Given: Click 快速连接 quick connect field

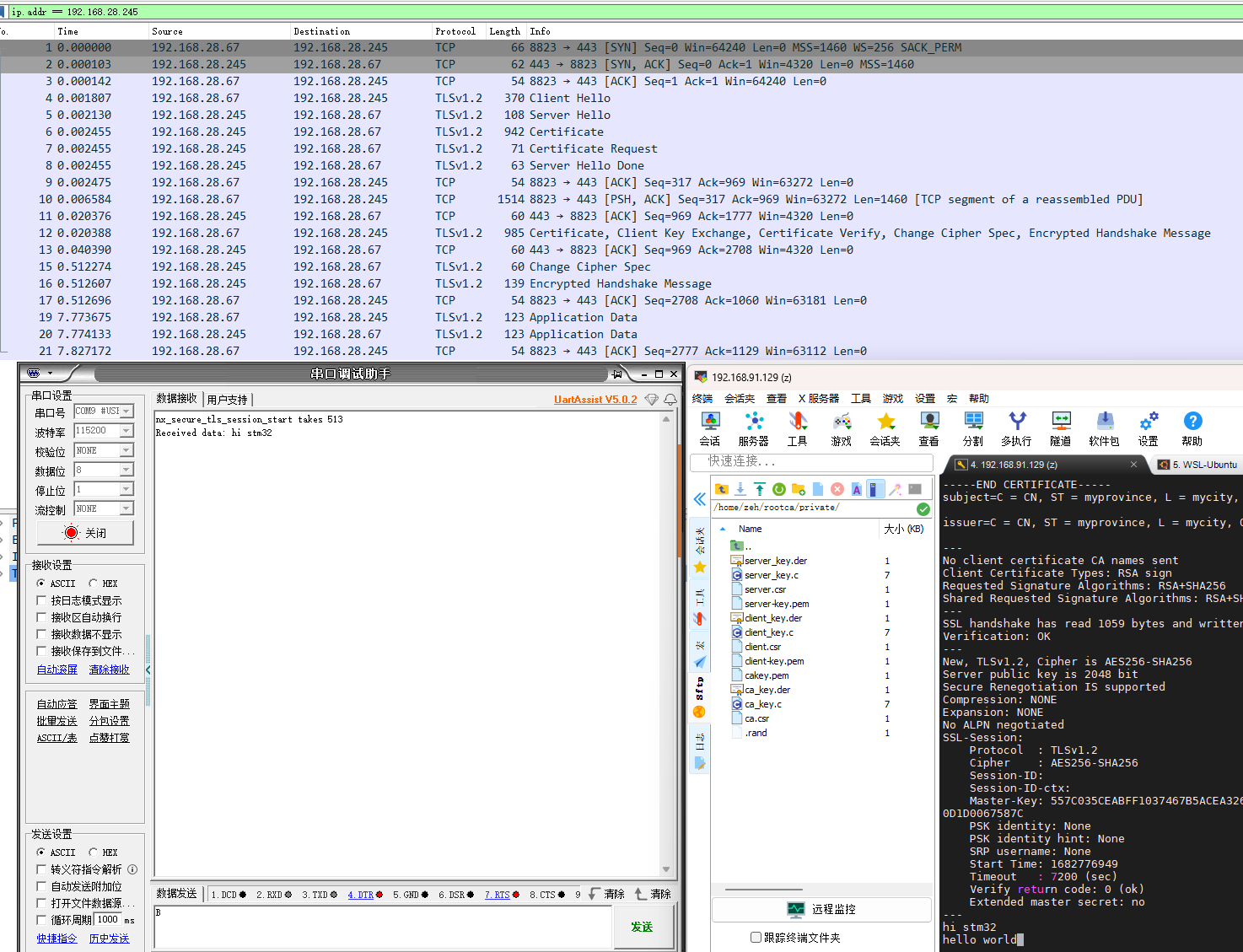Looking at the screenshot, I should [x=811, y=462].
